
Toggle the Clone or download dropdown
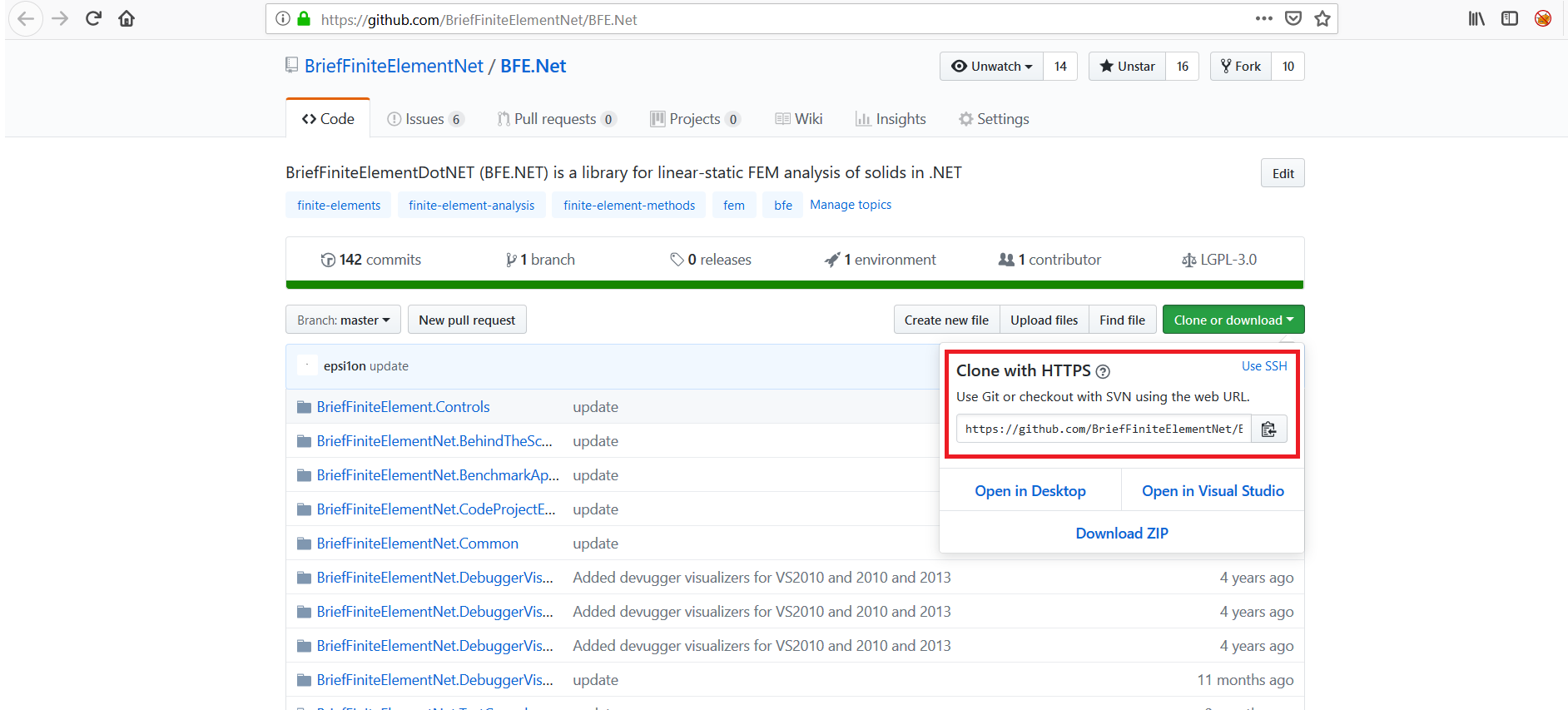1233,320
